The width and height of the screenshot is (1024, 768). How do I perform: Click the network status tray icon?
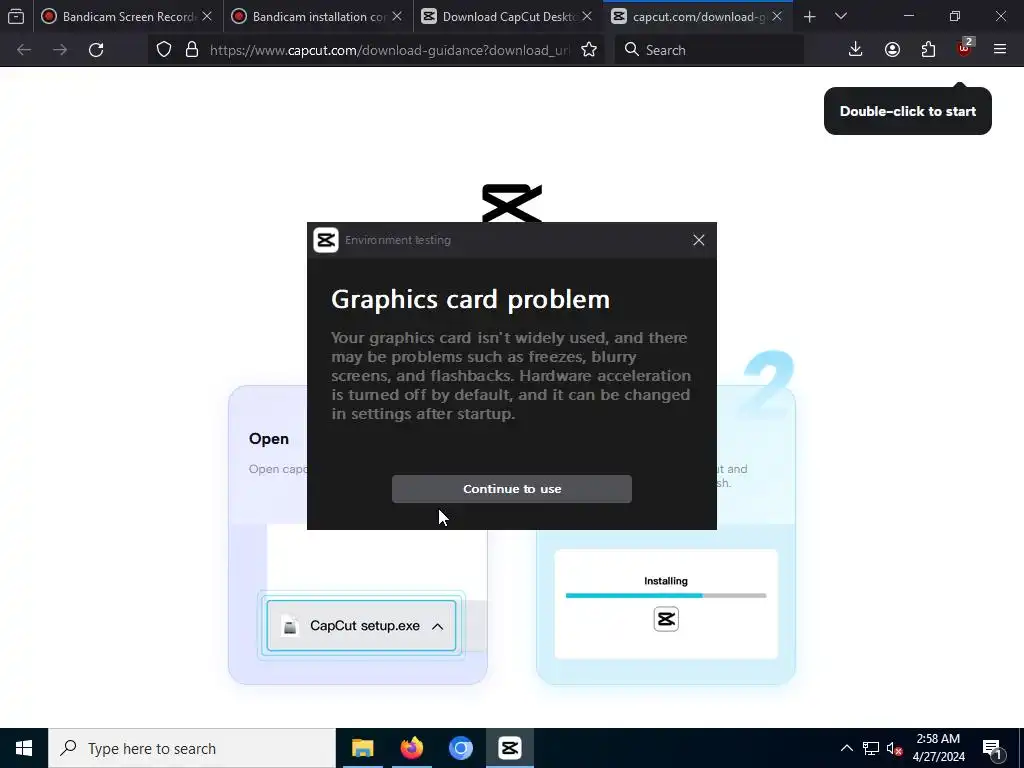click(x=871, y=748)
